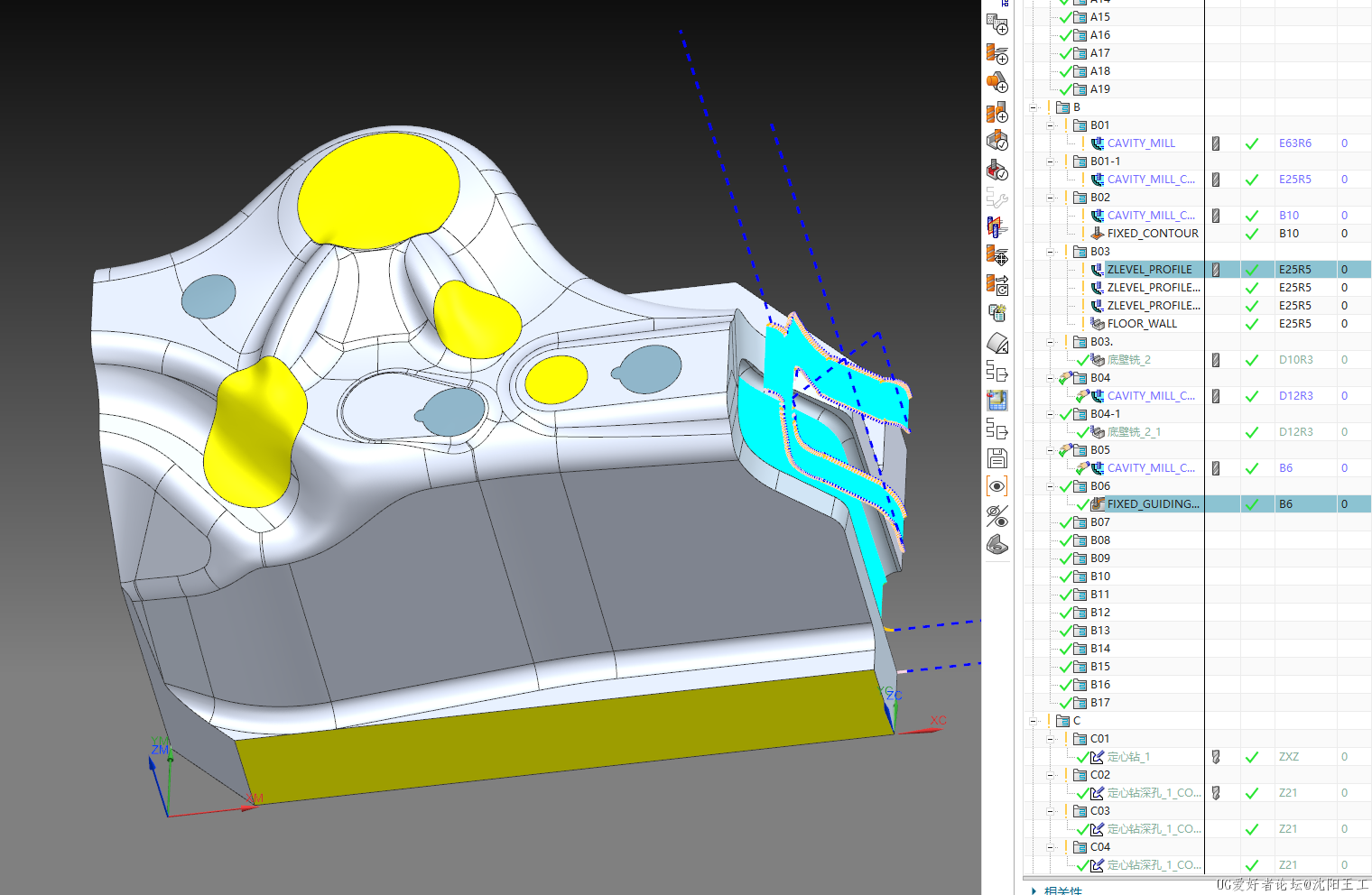Collapse the B03 folder
Image resolution: width=1372 pixels, height=895 pixels.
click(1051, 252)
